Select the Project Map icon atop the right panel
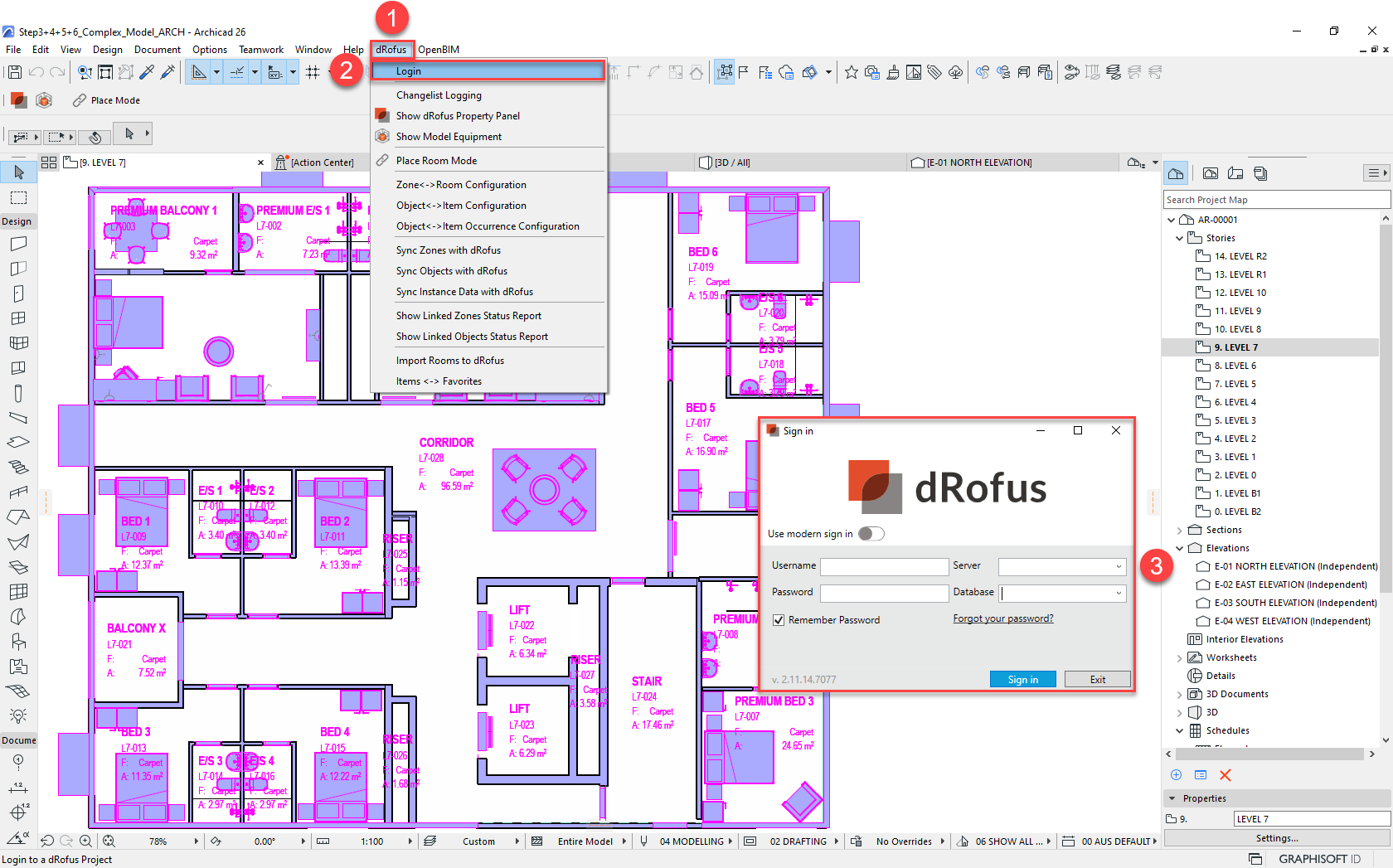This screenshot has height=868, width=1393. (1176, 172)
